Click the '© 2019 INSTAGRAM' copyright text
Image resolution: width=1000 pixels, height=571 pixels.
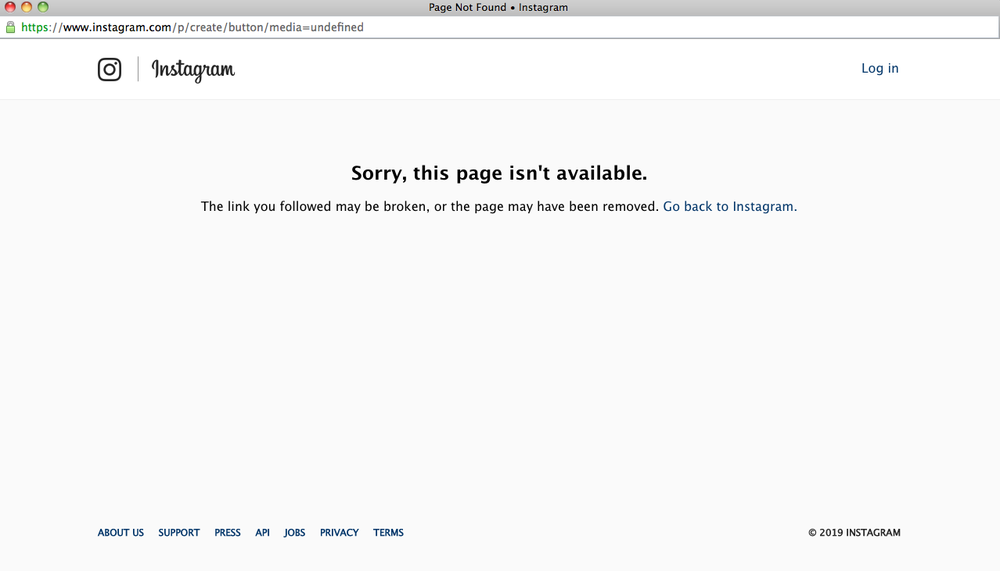point(854,533)
